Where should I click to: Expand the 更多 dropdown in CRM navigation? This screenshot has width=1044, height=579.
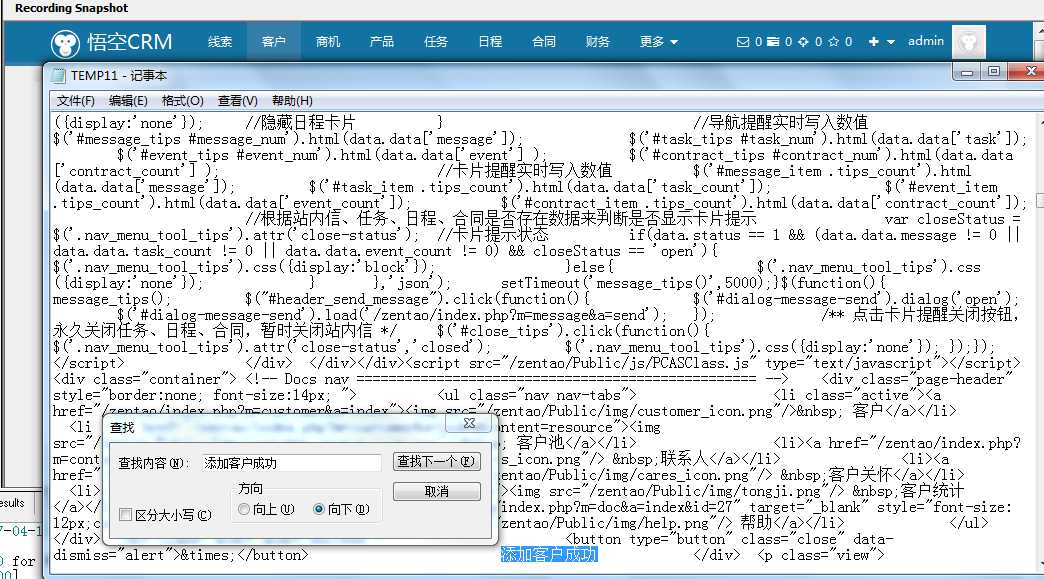coord(658,42)
